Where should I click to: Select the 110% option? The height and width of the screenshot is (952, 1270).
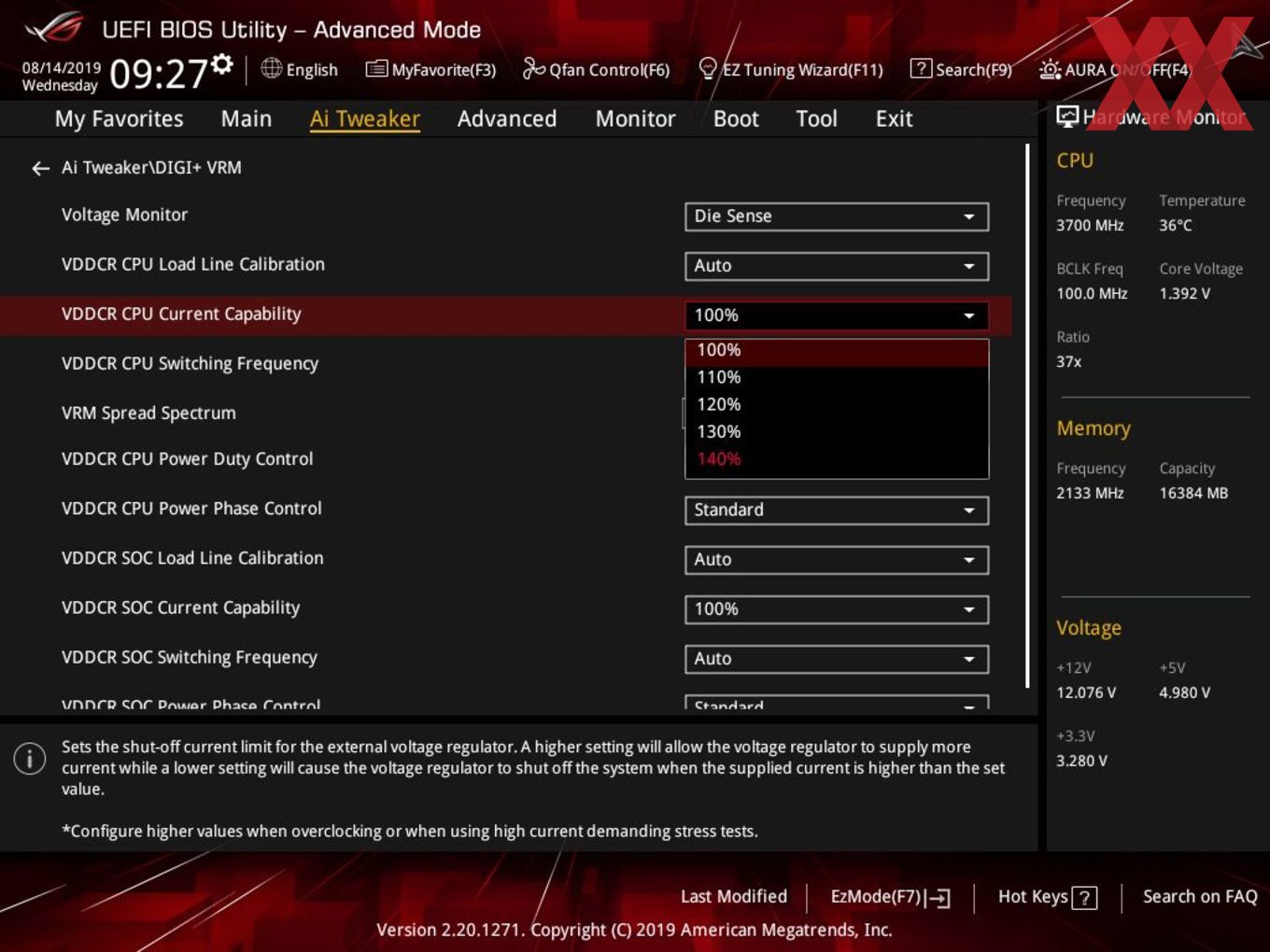pyautogui.click(x=837, y=378)
